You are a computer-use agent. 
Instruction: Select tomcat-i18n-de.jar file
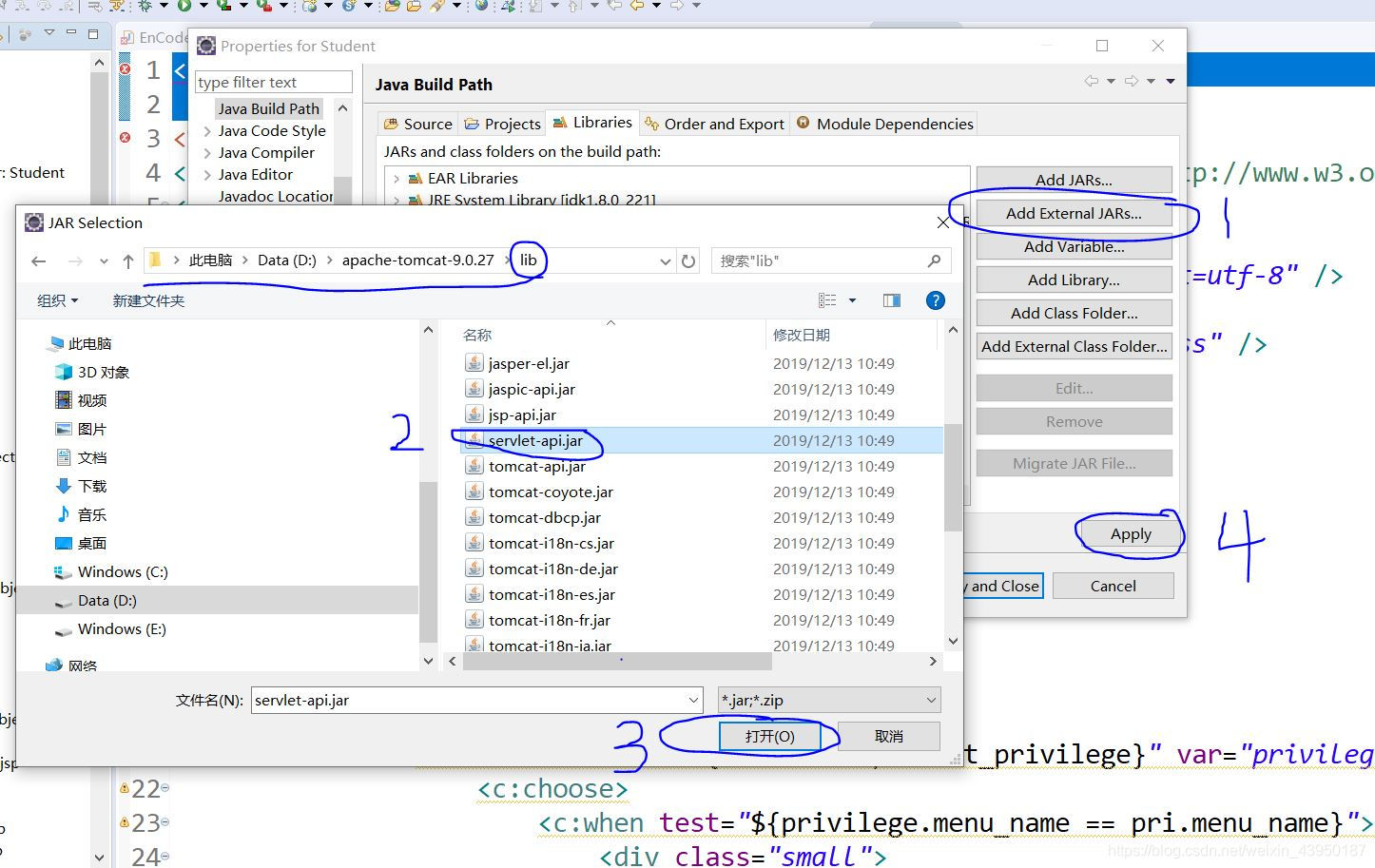(553, 569)
